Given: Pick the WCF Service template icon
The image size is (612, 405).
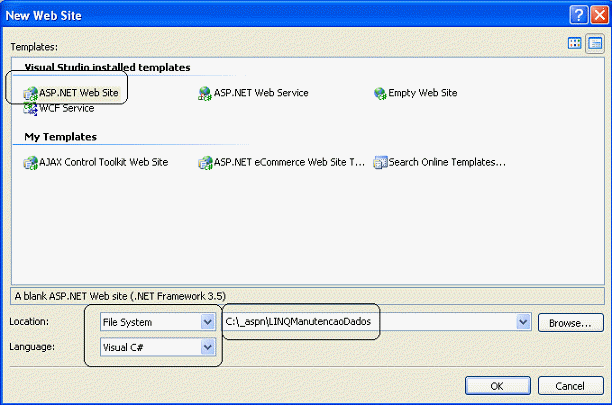Looking at the screenshot, I should pyautogui.click(x=30, y=109).
